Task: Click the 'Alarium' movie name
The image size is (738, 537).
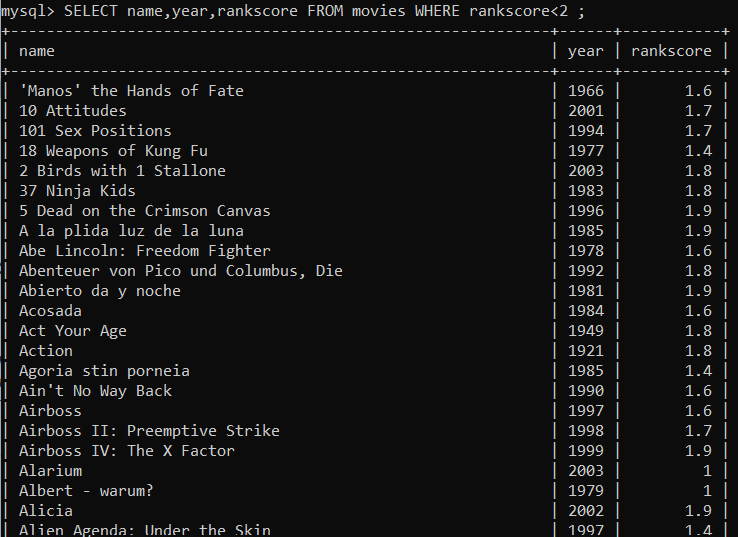Action: [50, 471]
